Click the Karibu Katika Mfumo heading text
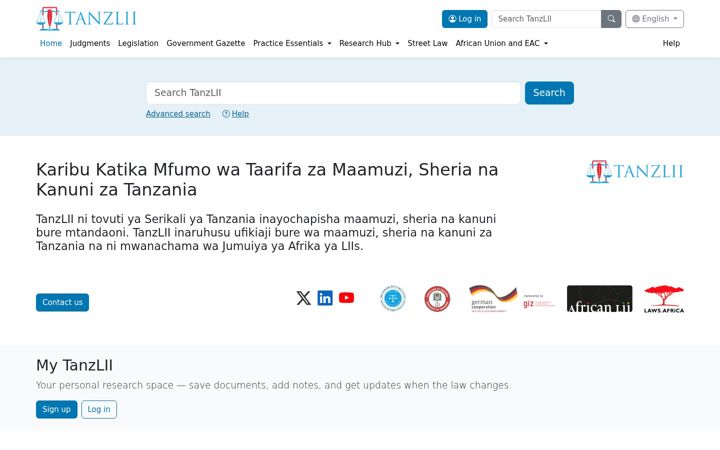720x450 pixels. pyautogui.click(x=267, y=180)
